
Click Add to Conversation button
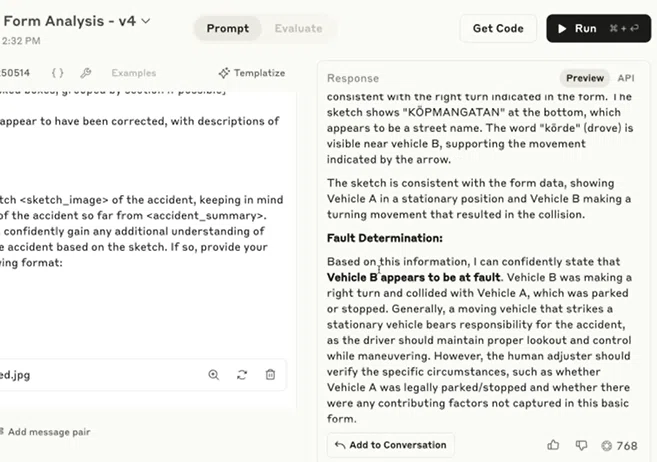click(x=391, y=445)
